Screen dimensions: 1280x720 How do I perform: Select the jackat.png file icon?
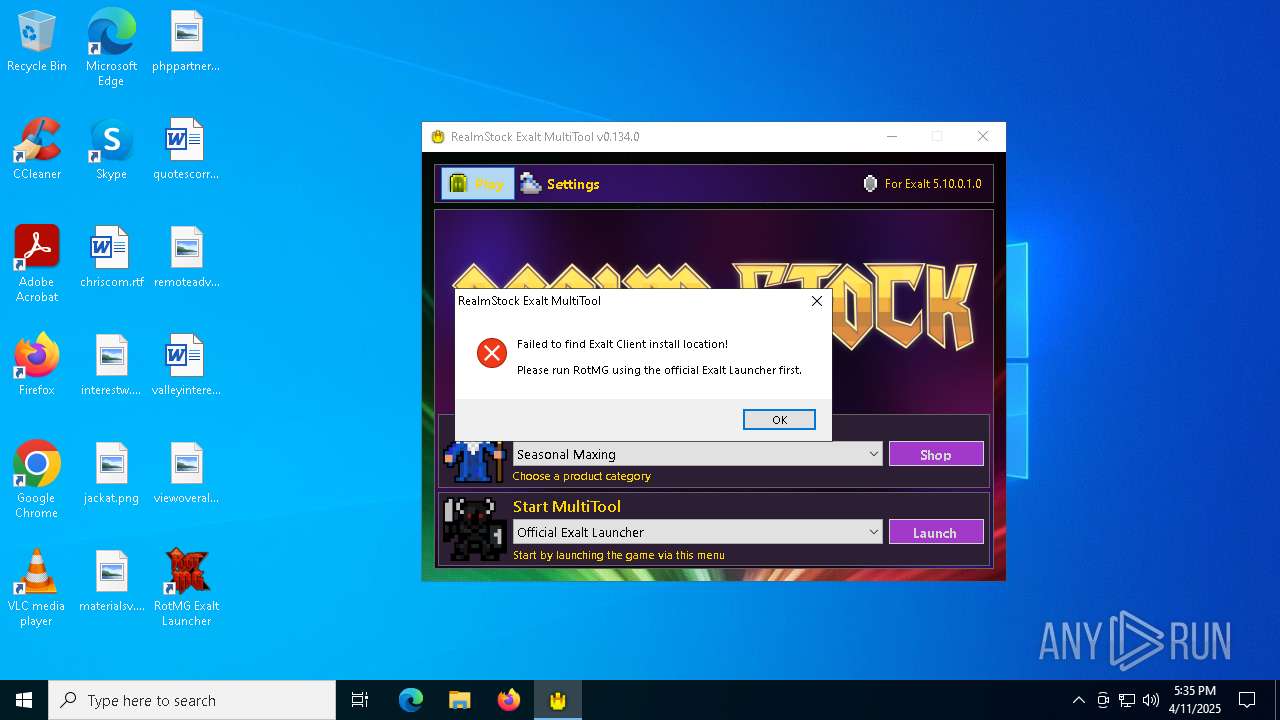[x=111, y=474]
